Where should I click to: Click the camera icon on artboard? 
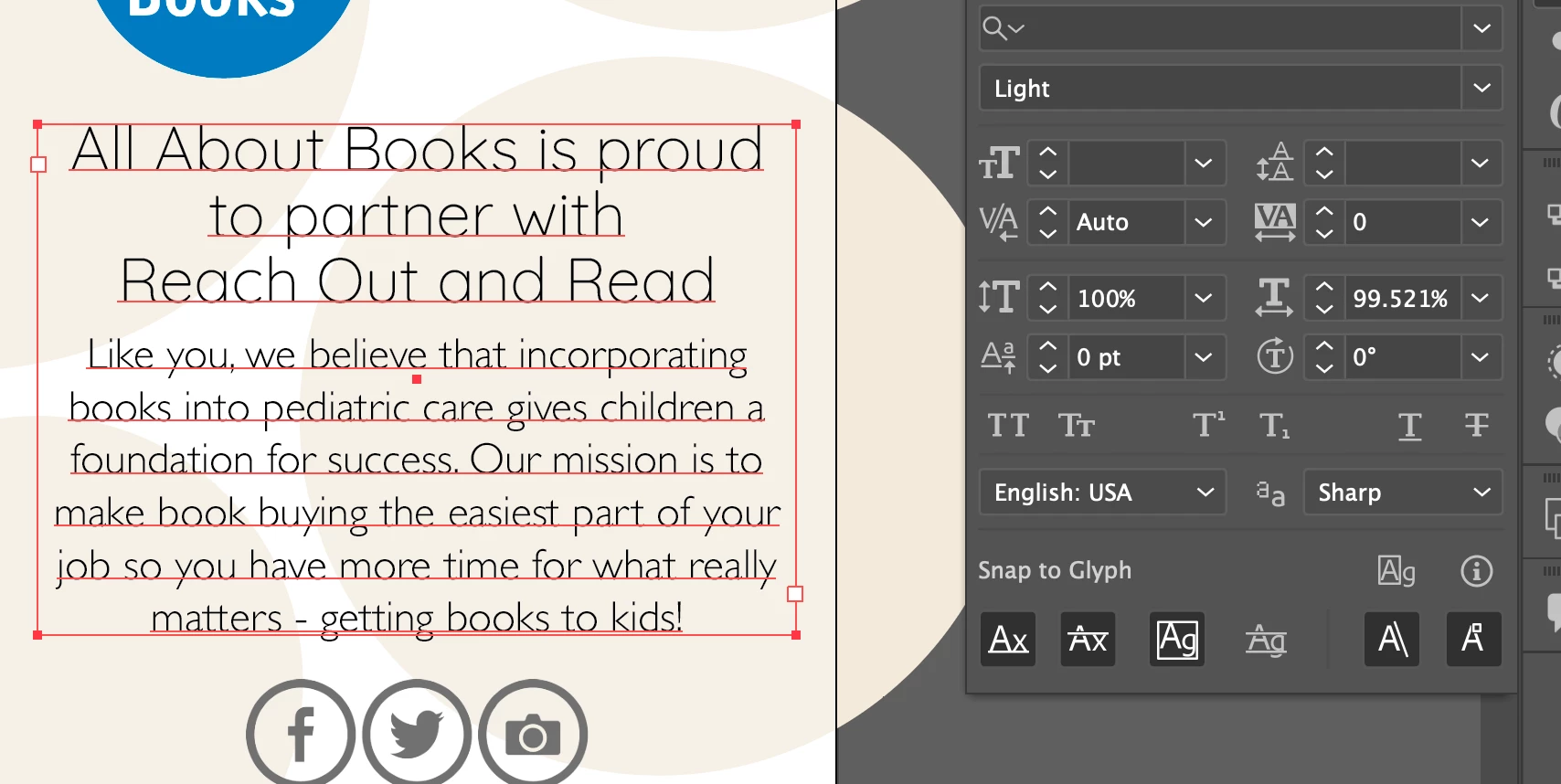pyautogui.click(x=533, y=734)
